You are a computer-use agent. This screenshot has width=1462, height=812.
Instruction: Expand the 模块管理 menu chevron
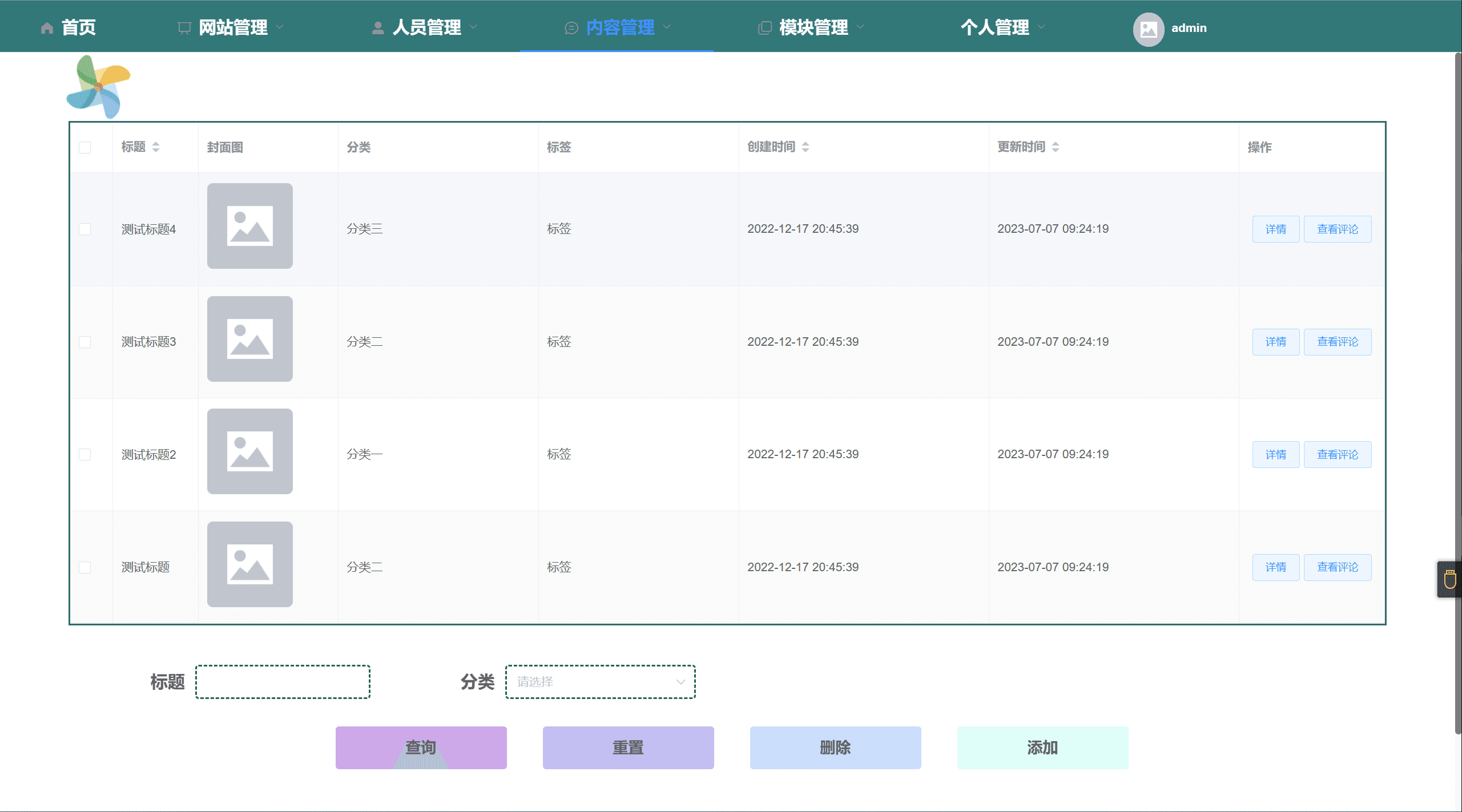(860, 27)
